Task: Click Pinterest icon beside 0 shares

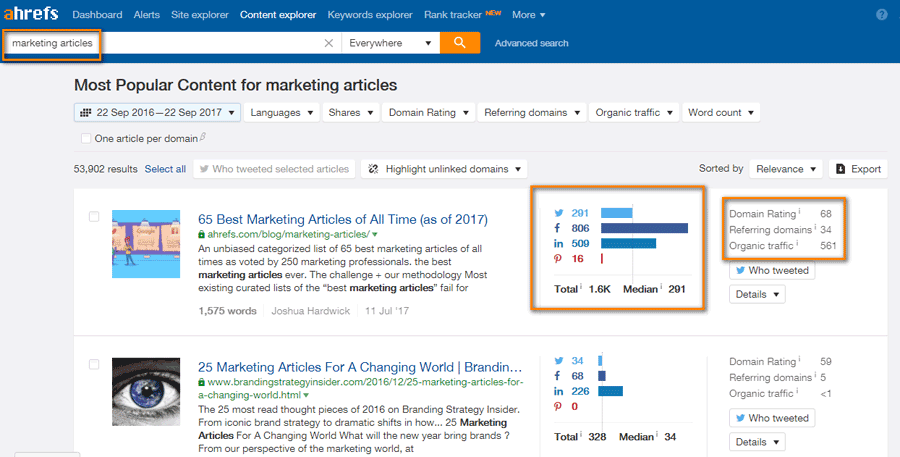Action: click(x=557, y=406)
